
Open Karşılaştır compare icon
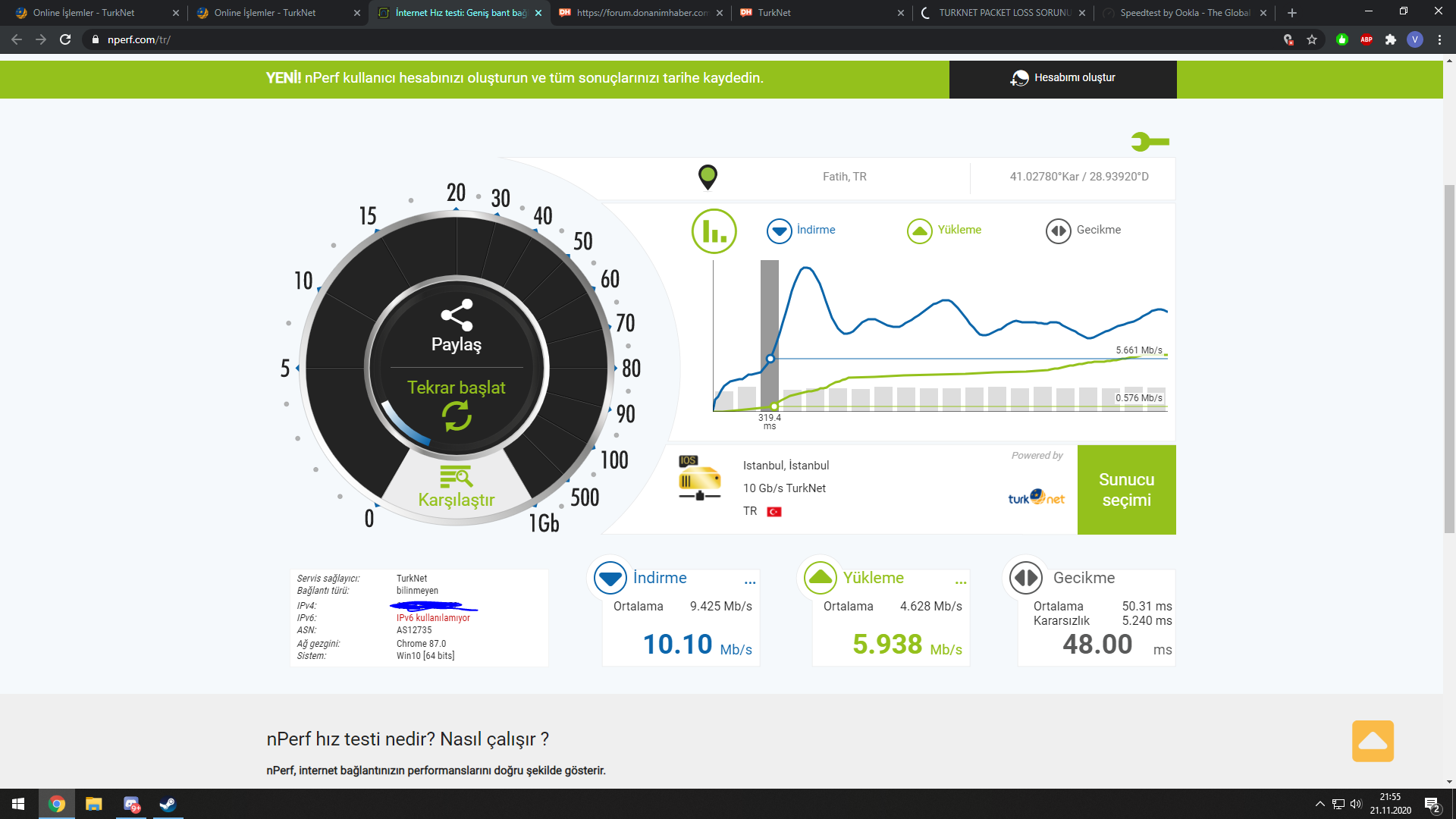456,477
